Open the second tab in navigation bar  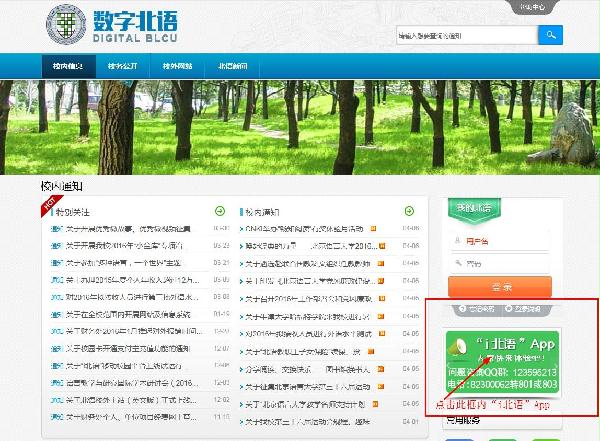click(122, 66)
